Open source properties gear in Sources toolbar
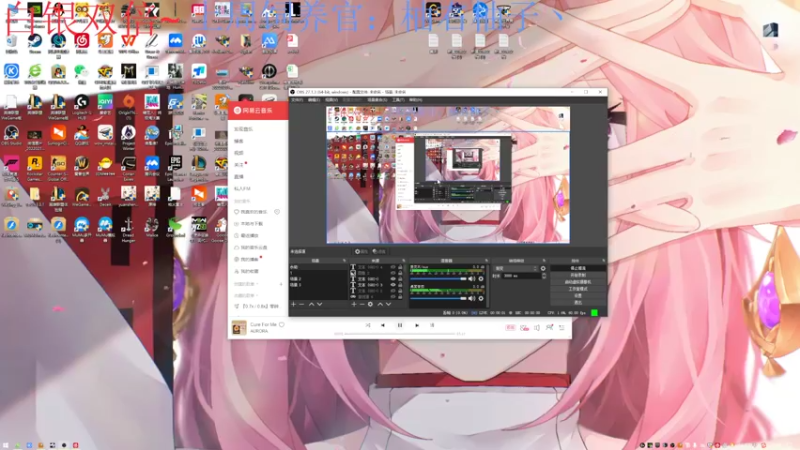Screen dimensions: 800x450 pyautogui.click(x=370, y=304)
